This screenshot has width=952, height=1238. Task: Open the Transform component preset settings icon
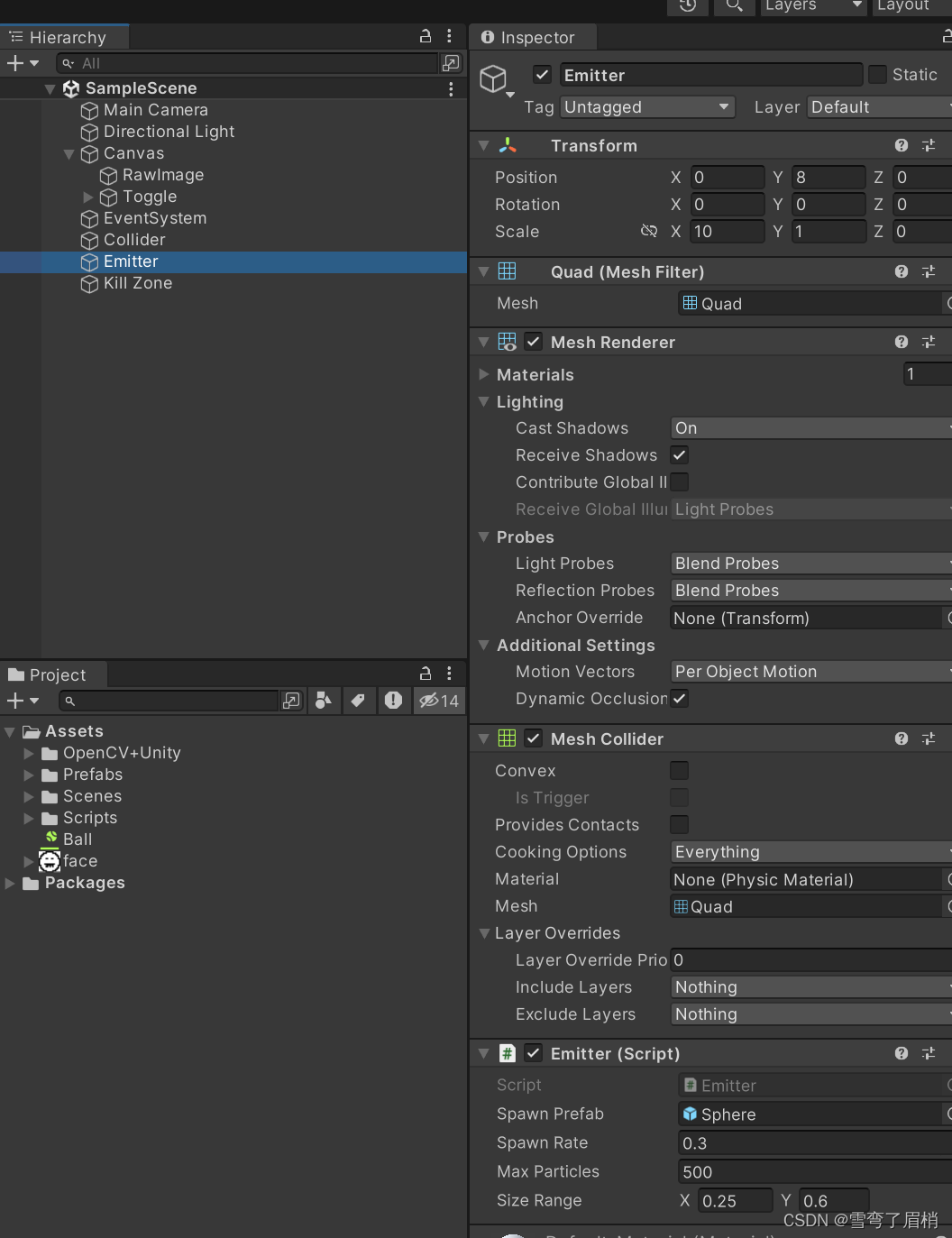pos(929,146)
